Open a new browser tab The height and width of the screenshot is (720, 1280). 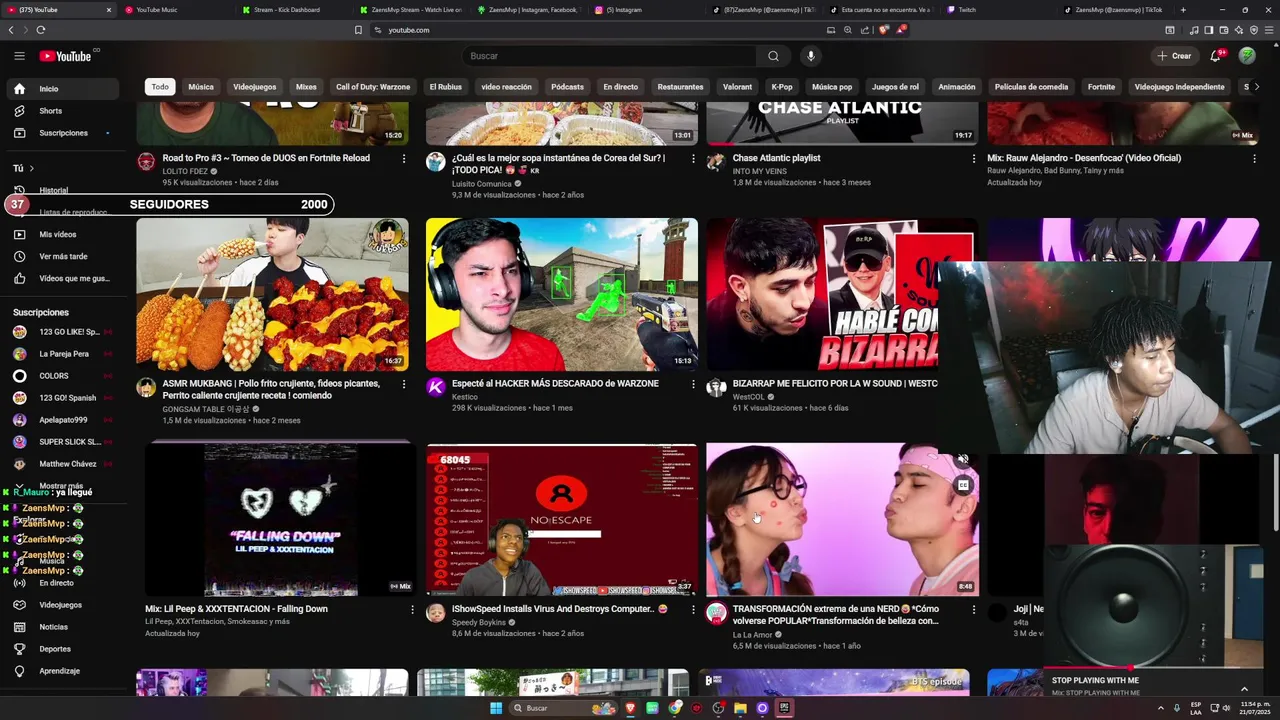point(1183,10)
